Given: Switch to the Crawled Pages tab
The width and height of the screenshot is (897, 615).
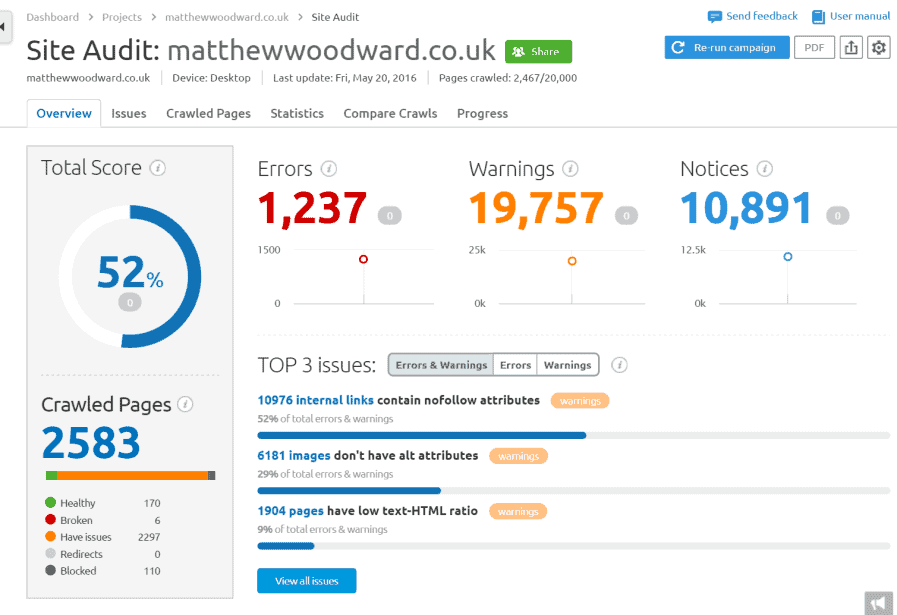Looking at the screenshot, I should tap(208, 113).
